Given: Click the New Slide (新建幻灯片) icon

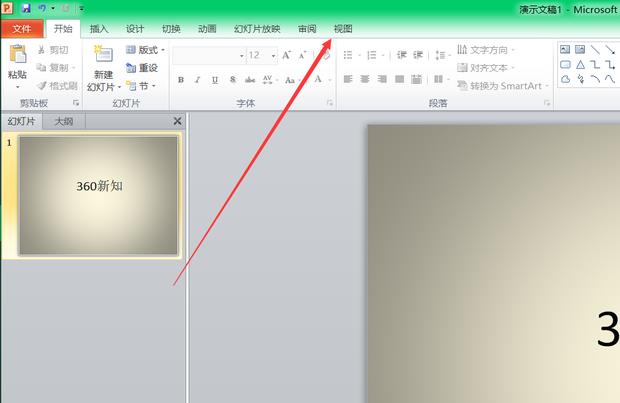Looking at the screenshot, I should 103,56.
